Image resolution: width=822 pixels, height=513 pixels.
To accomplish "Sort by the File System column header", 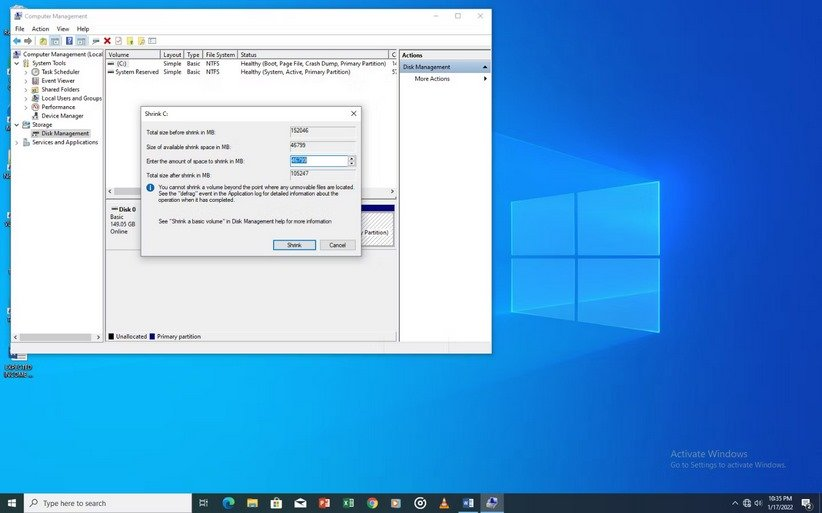I will [220, 54].
